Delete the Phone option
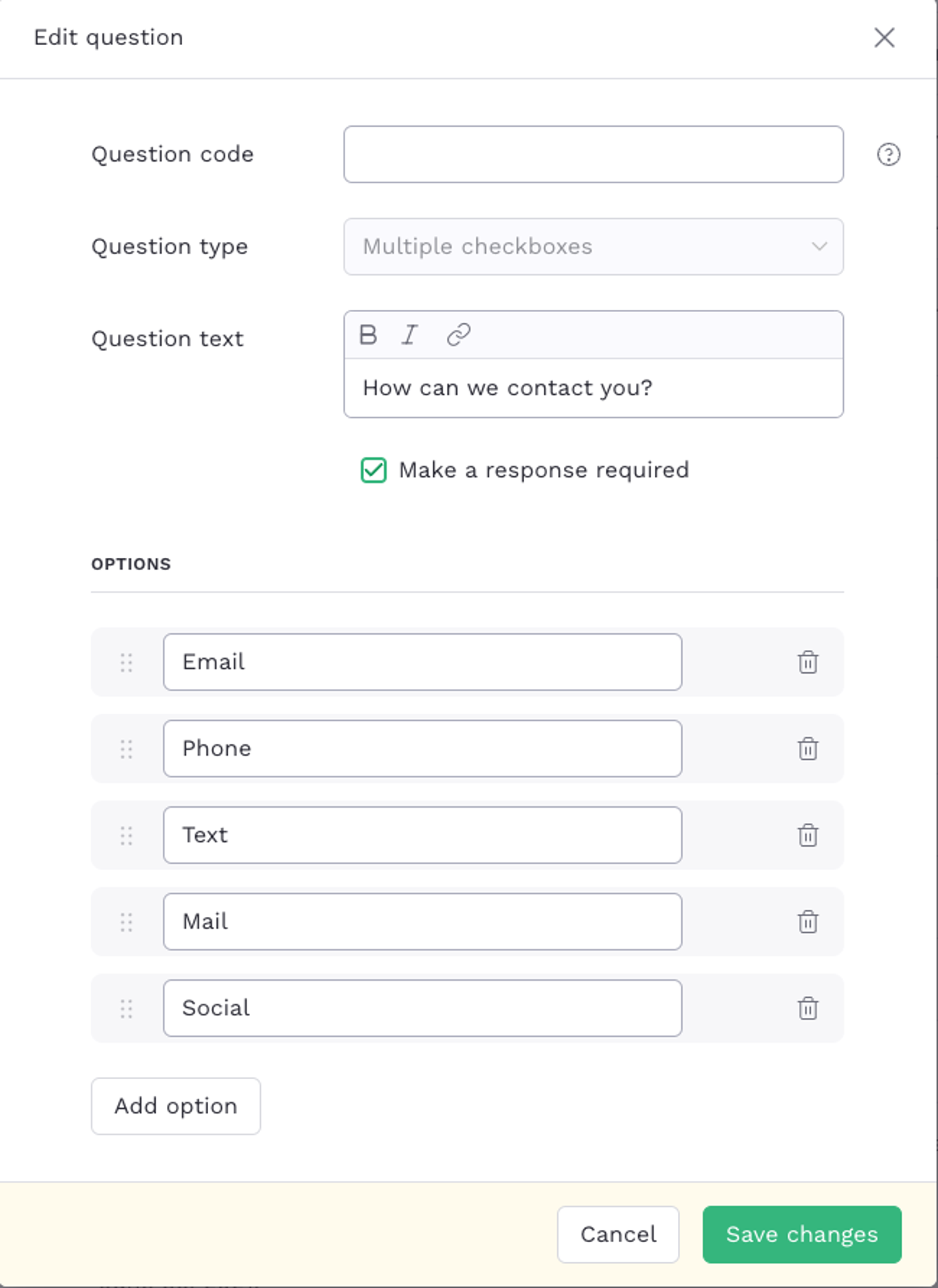The width and height of the screenshot is (938, 1288). click(x=808, y=748)
